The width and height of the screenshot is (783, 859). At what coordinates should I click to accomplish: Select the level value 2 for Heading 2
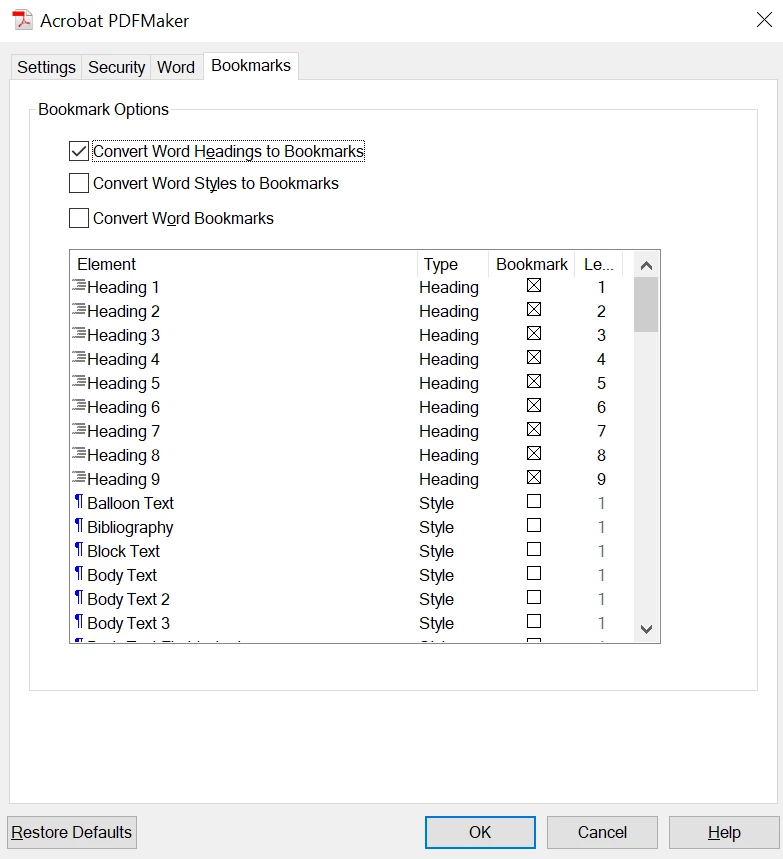tap(601, 311)
